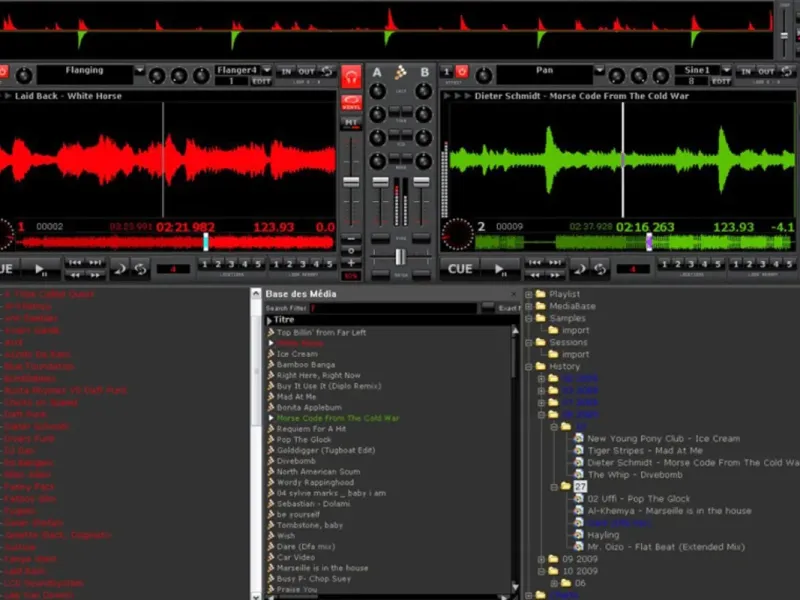Select the Playlist folder
The height and width of the screenshot is (600, 800).
pos(564,294)
